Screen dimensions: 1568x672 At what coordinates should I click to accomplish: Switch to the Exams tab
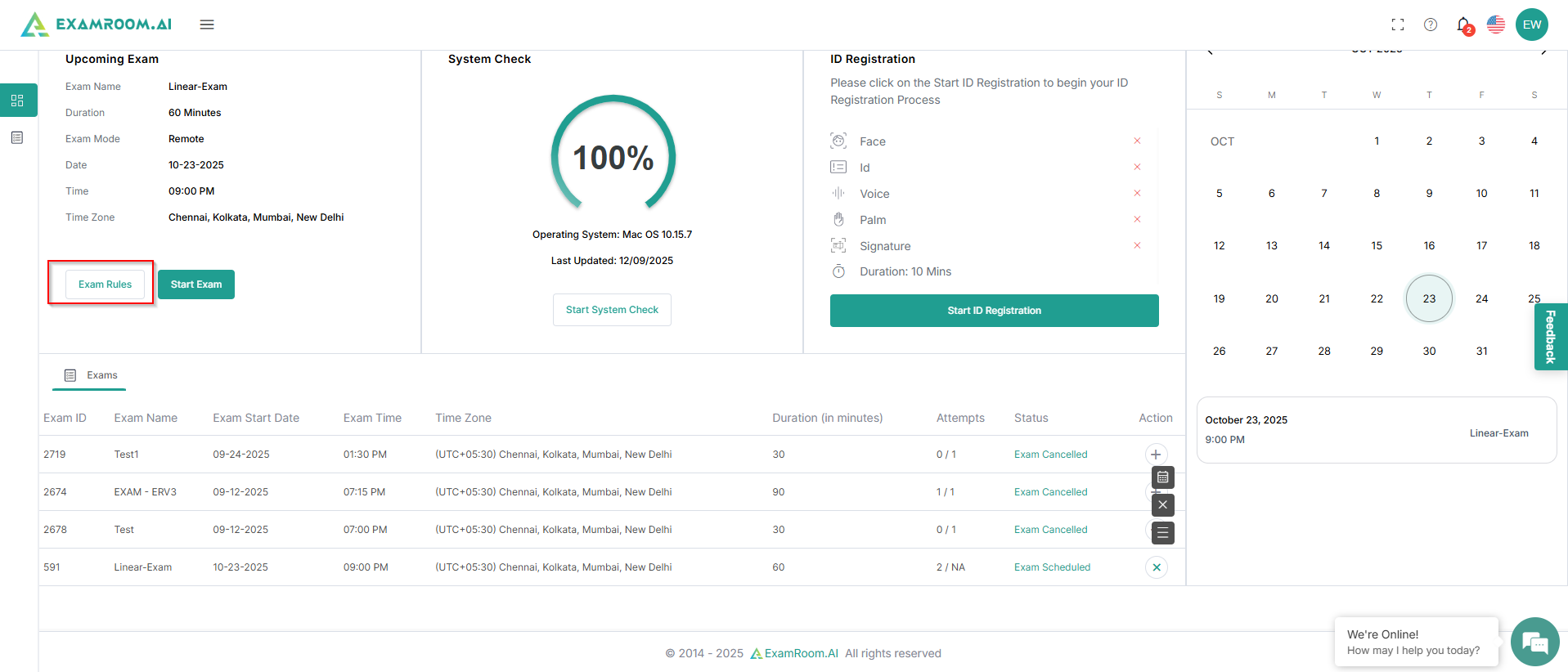pos(91,375)
